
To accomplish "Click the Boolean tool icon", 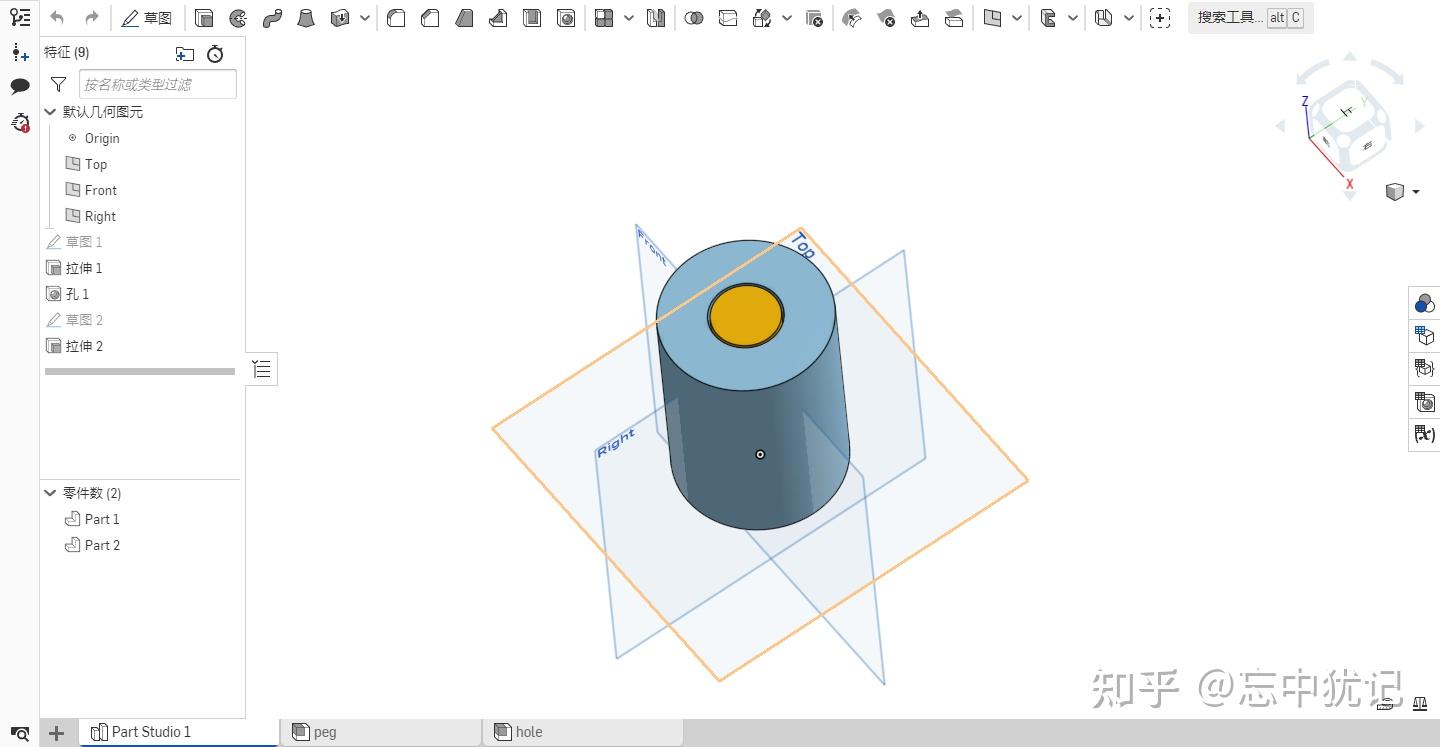I will [694, 18].
